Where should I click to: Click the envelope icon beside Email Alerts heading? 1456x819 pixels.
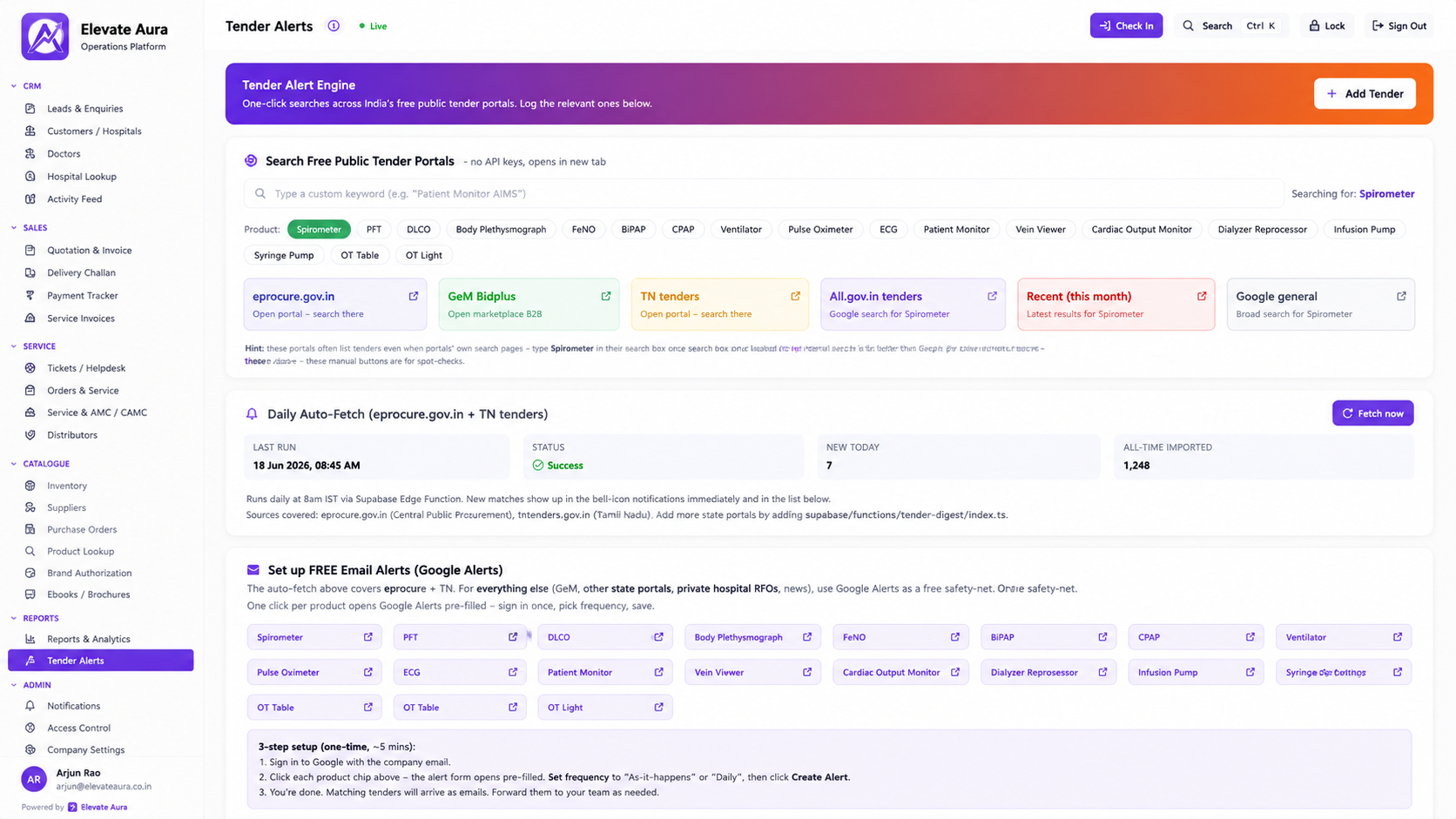[253, 570]
